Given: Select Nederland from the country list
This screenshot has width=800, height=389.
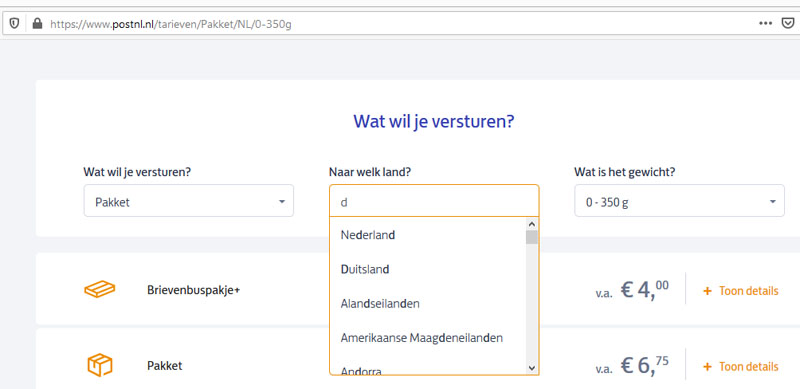Looking at the screenshot, I should pos(428,235).
